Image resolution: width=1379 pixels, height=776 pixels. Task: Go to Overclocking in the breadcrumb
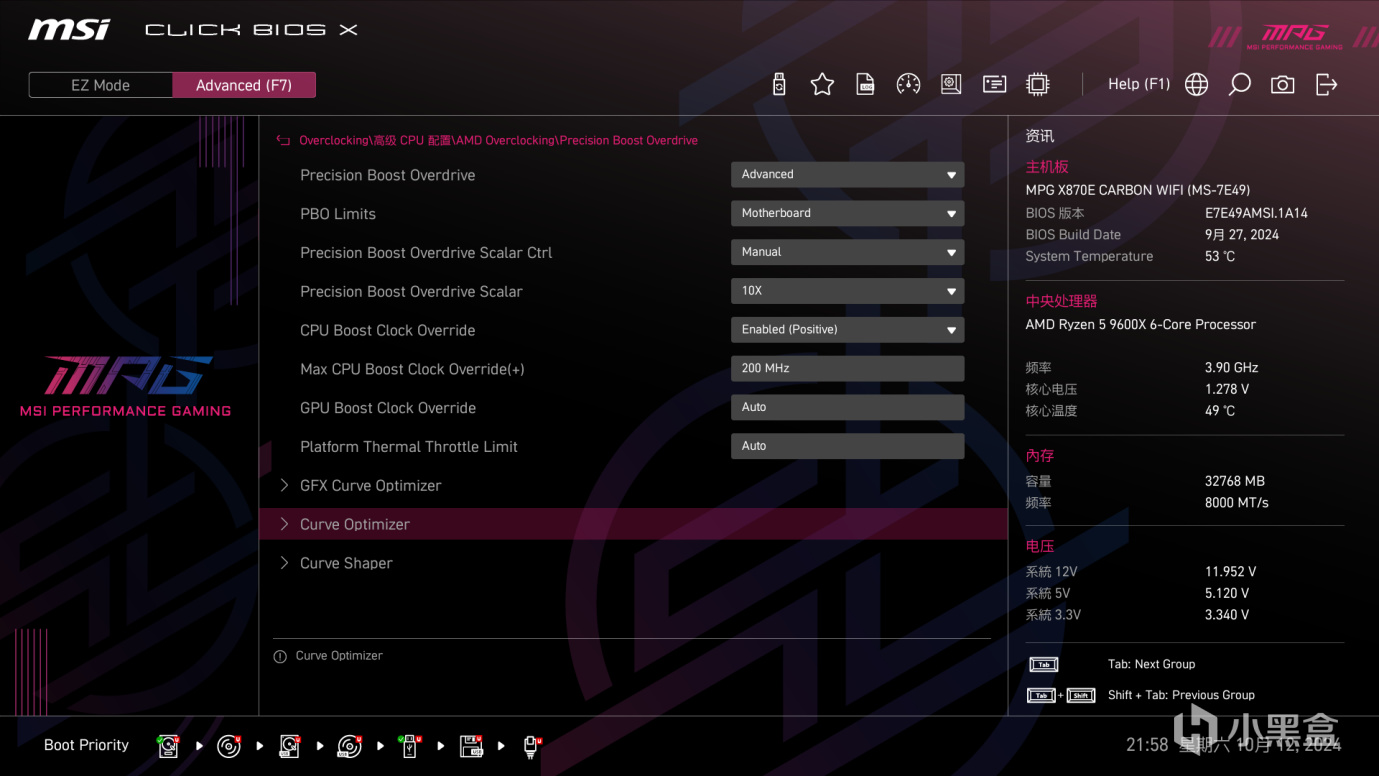(x=333, y=141)
